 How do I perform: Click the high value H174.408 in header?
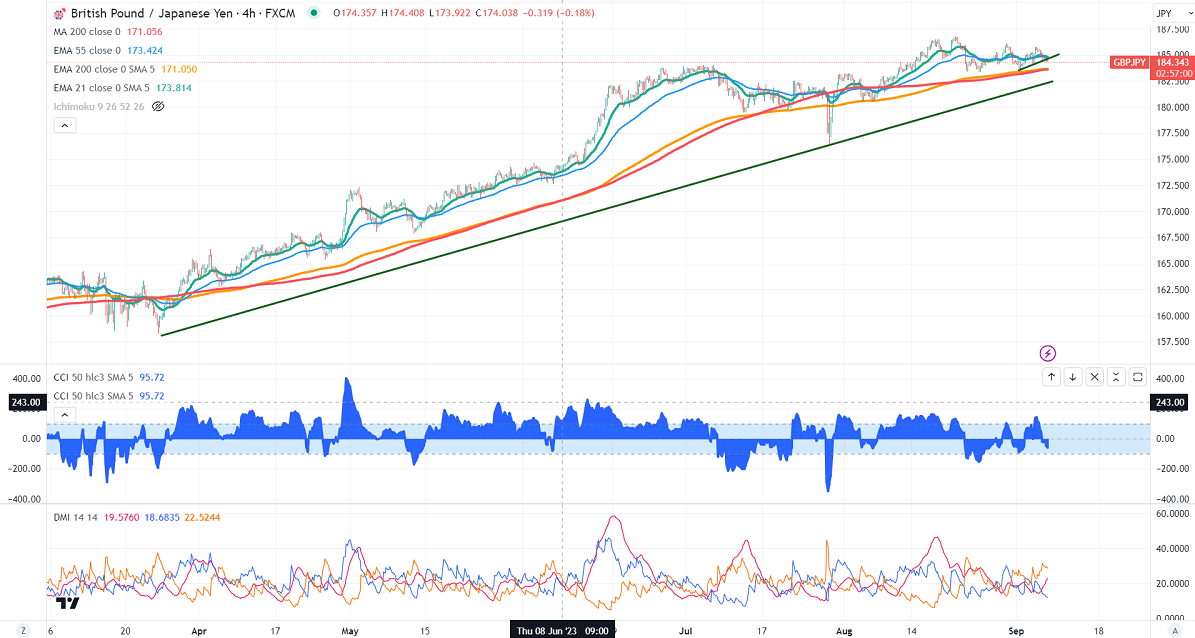pos(402,13)
